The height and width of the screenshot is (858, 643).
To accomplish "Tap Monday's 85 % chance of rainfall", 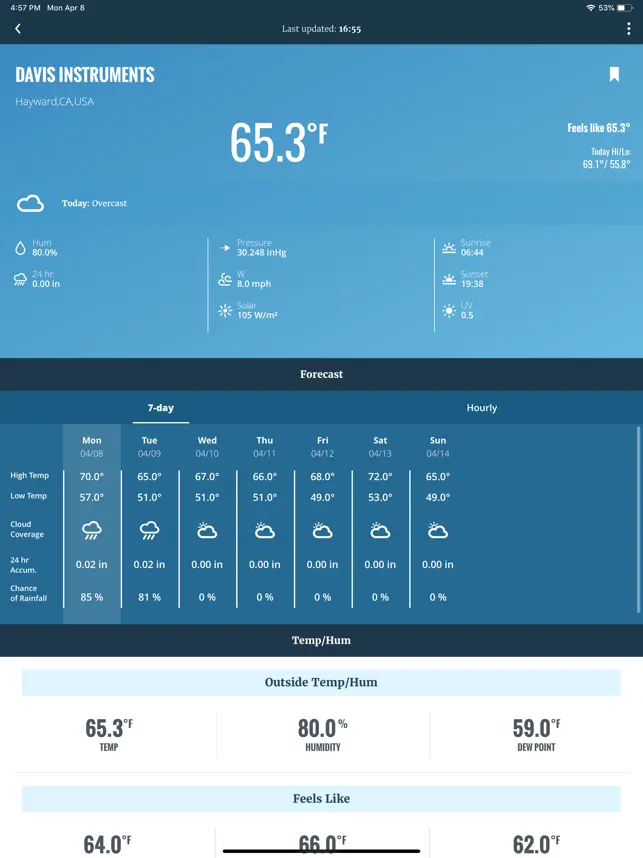I will click(x=91, y=597).
